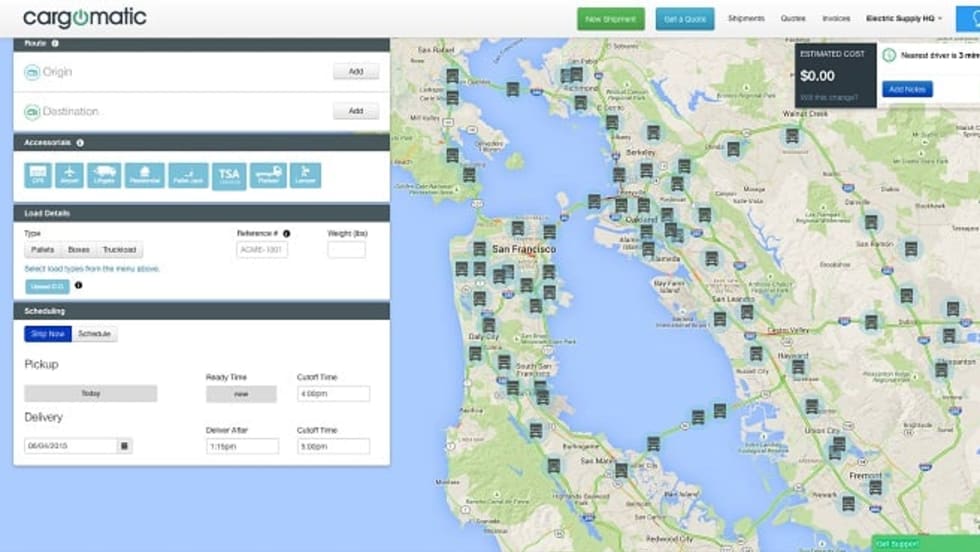Screen dimensions: 980x552
Task: Expand the Electric Supply HQ account dropdown
Action: (903, 18)
